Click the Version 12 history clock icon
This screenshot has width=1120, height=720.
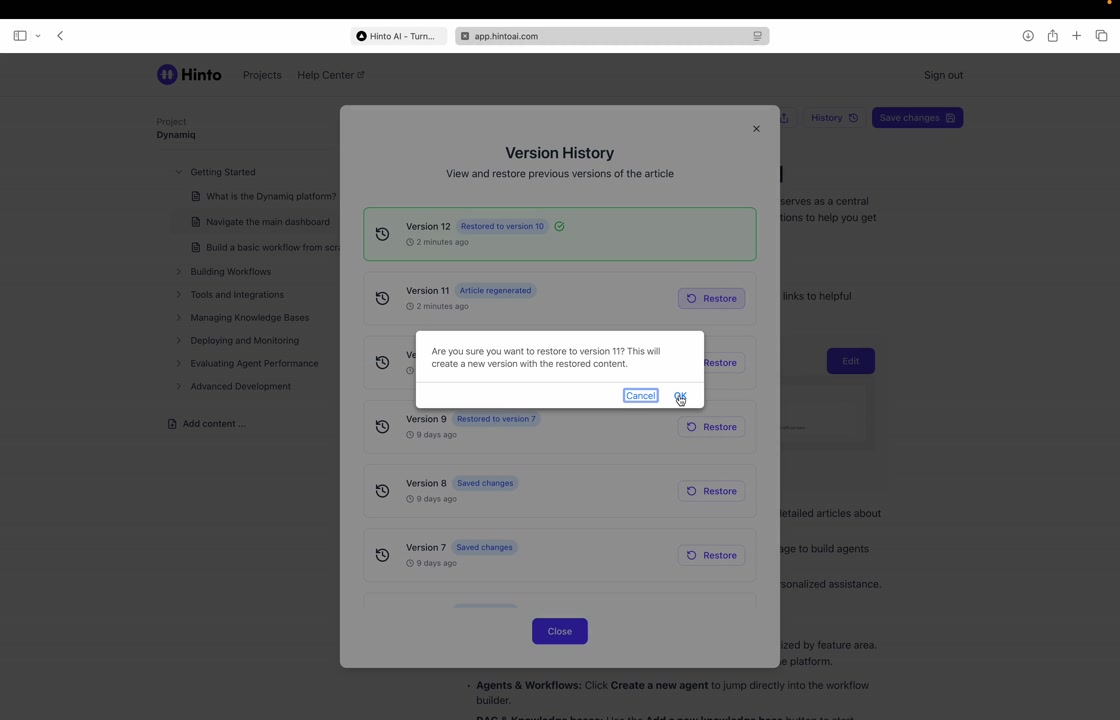(x=382, y=234)
